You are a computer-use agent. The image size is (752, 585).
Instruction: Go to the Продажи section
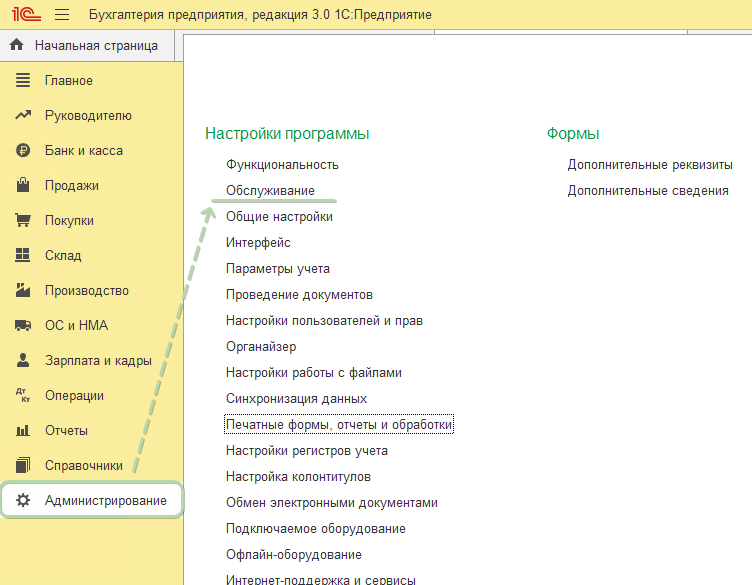click(x=91, y=185)
